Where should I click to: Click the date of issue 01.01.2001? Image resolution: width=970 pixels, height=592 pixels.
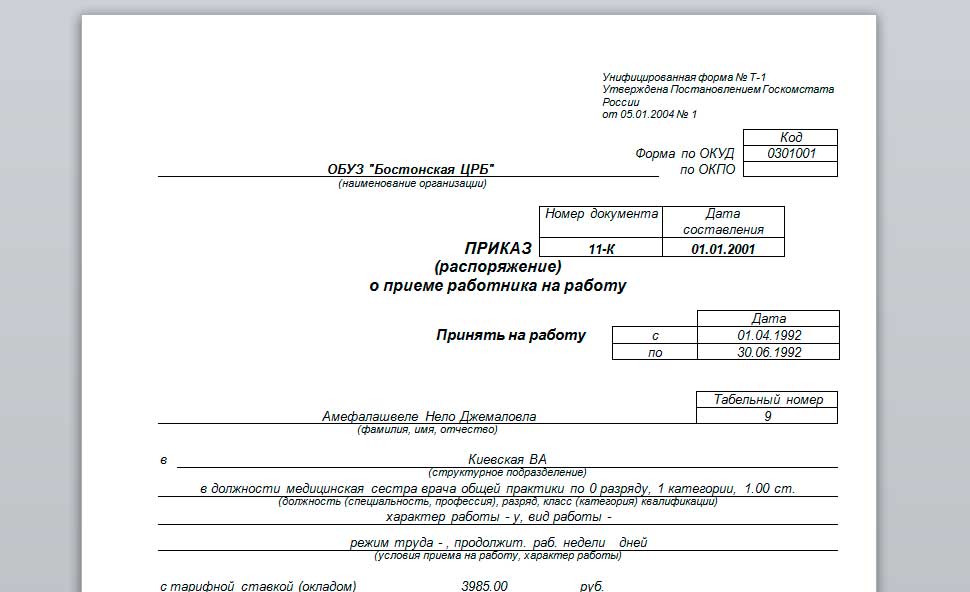[723, 247]
